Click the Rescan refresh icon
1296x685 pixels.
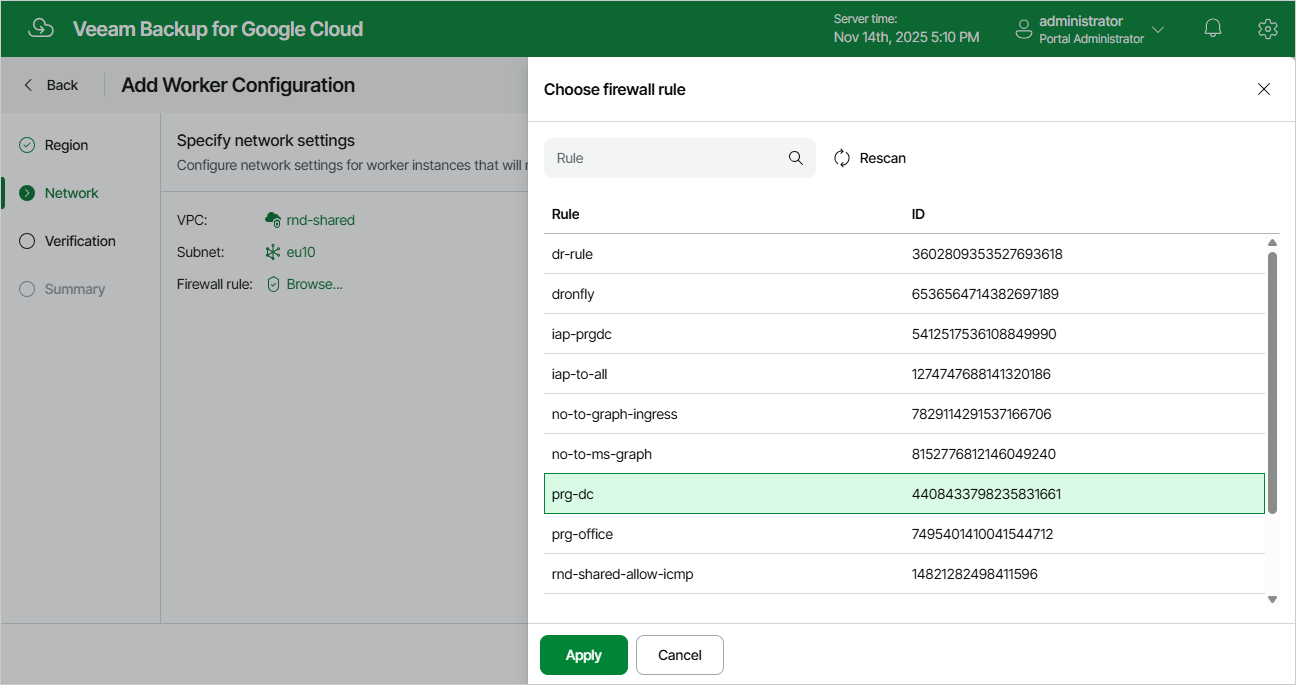(x=842, y=158)
